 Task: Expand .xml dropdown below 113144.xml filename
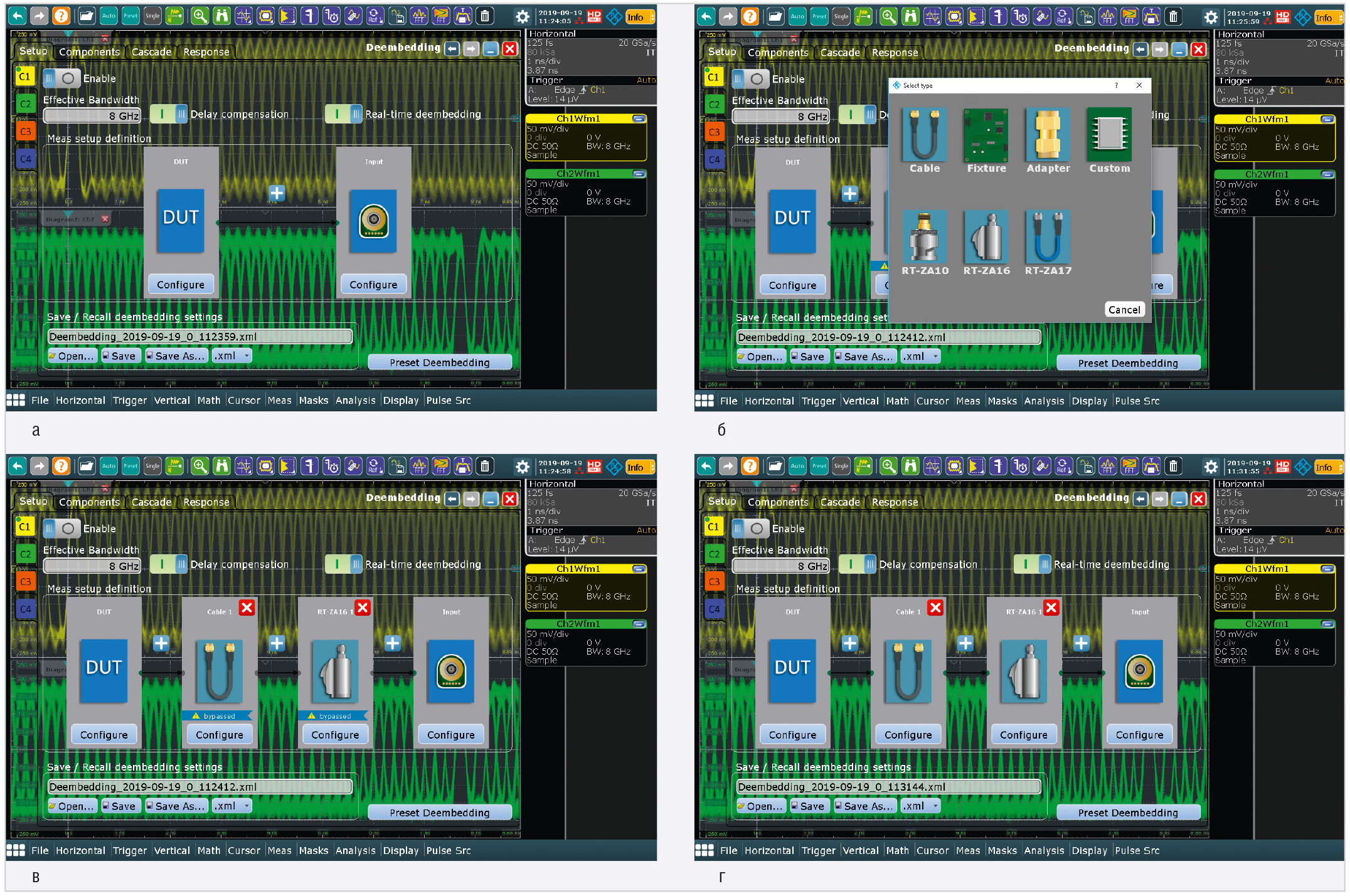[x=920, y=806]
